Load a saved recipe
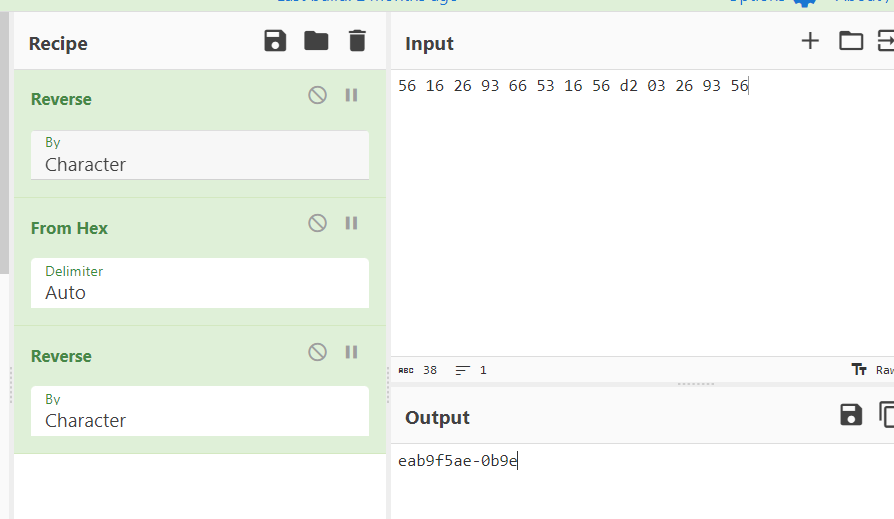 pyautogui.click(x=316, y=41)
